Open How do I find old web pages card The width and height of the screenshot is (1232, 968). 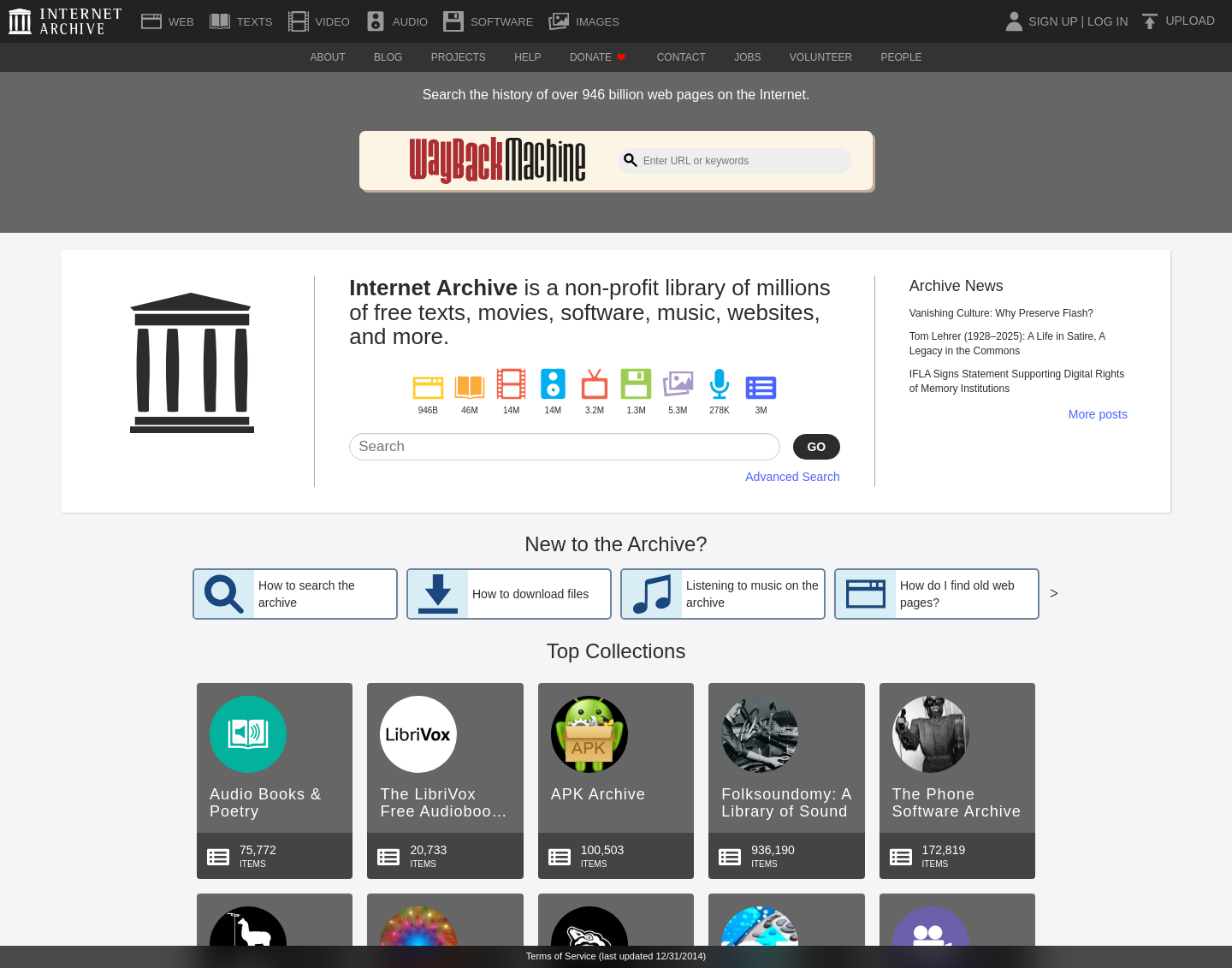[937, 594]
